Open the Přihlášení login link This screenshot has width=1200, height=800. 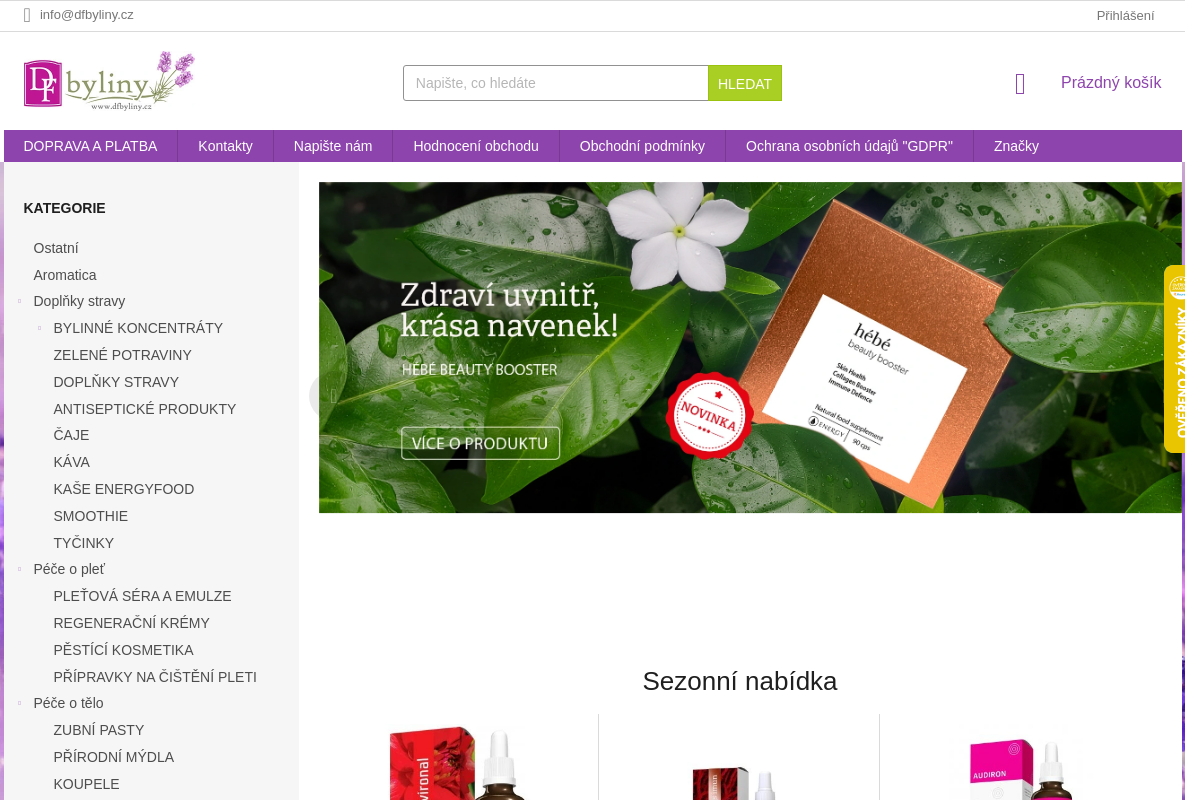(x=1125, y=15)
